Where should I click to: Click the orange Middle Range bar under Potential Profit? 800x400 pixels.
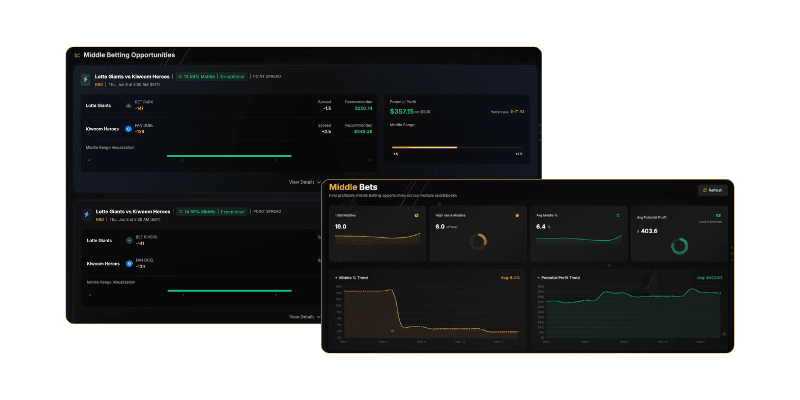tap(424, 147)
